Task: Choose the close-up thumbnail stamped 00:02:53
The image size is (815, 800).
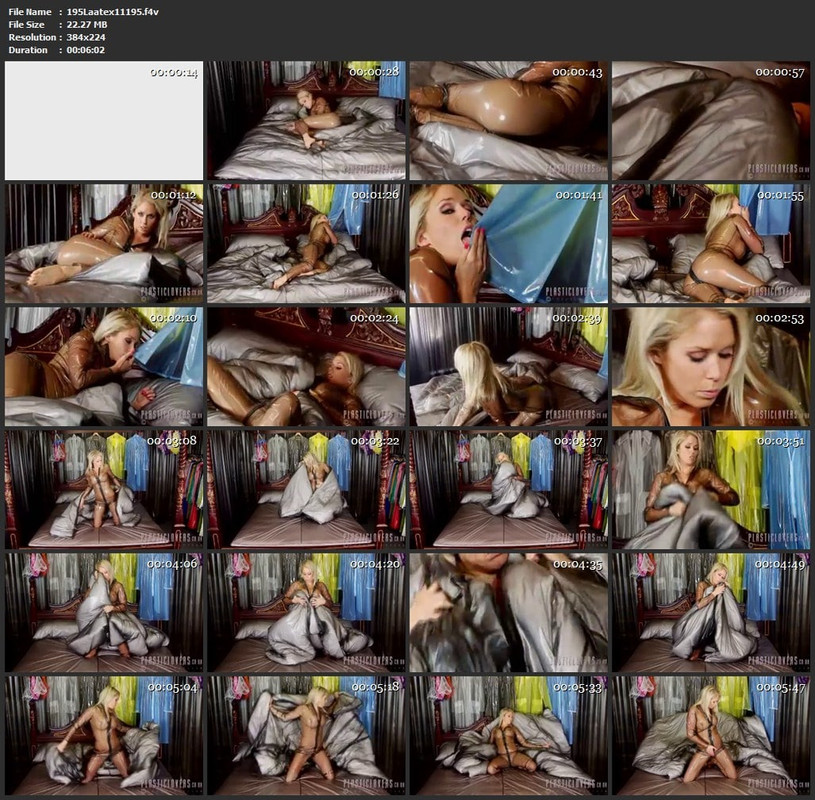Action: (711, 366)
